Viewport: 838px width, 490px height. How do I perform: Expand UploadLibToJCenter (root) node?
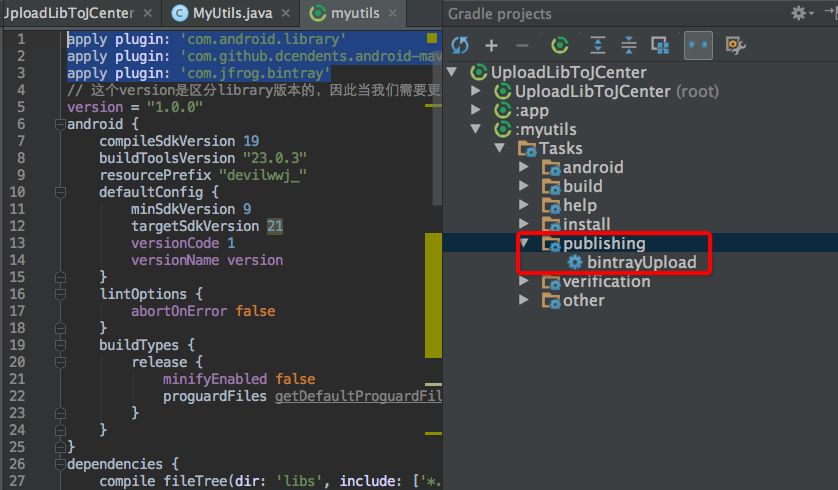point(476,91)
